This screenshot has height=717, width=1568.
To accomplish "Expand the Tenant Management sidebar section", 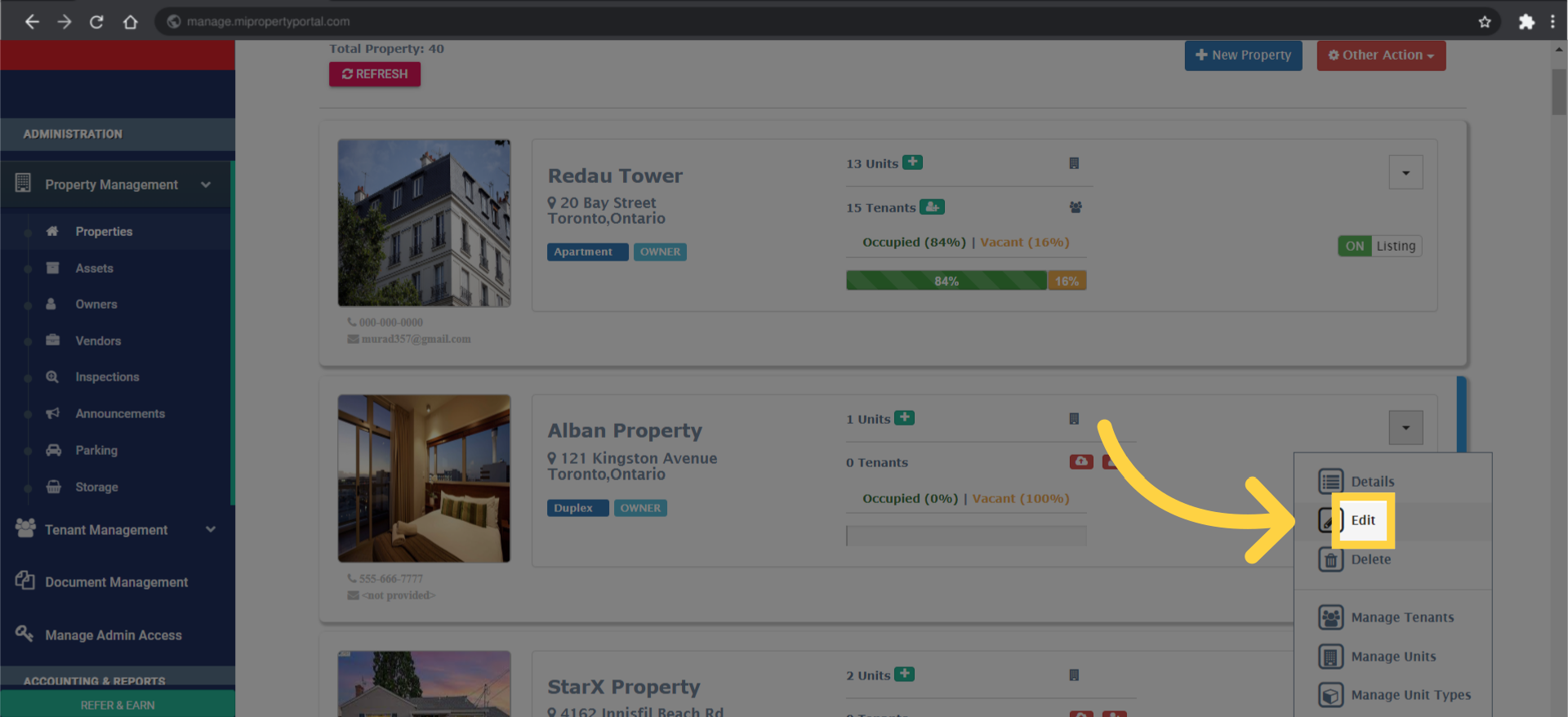I will [x=117, y=529].
